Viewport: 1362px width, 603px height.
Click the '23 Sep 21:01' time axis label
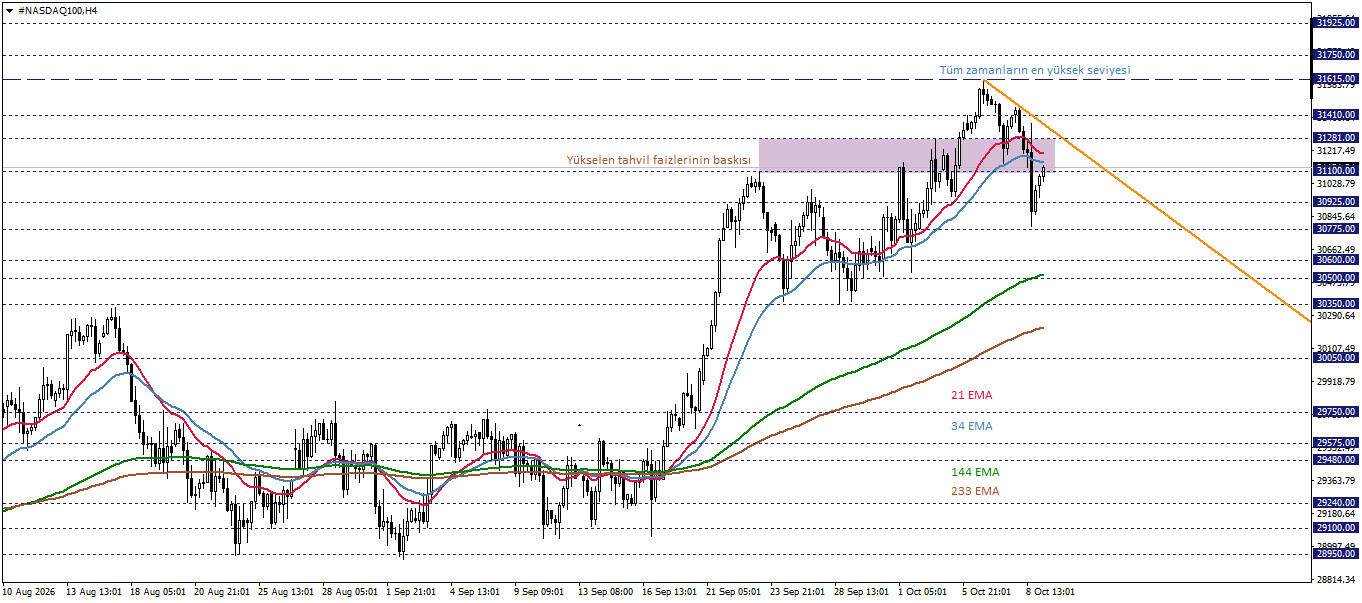click(x=798, y=591)
